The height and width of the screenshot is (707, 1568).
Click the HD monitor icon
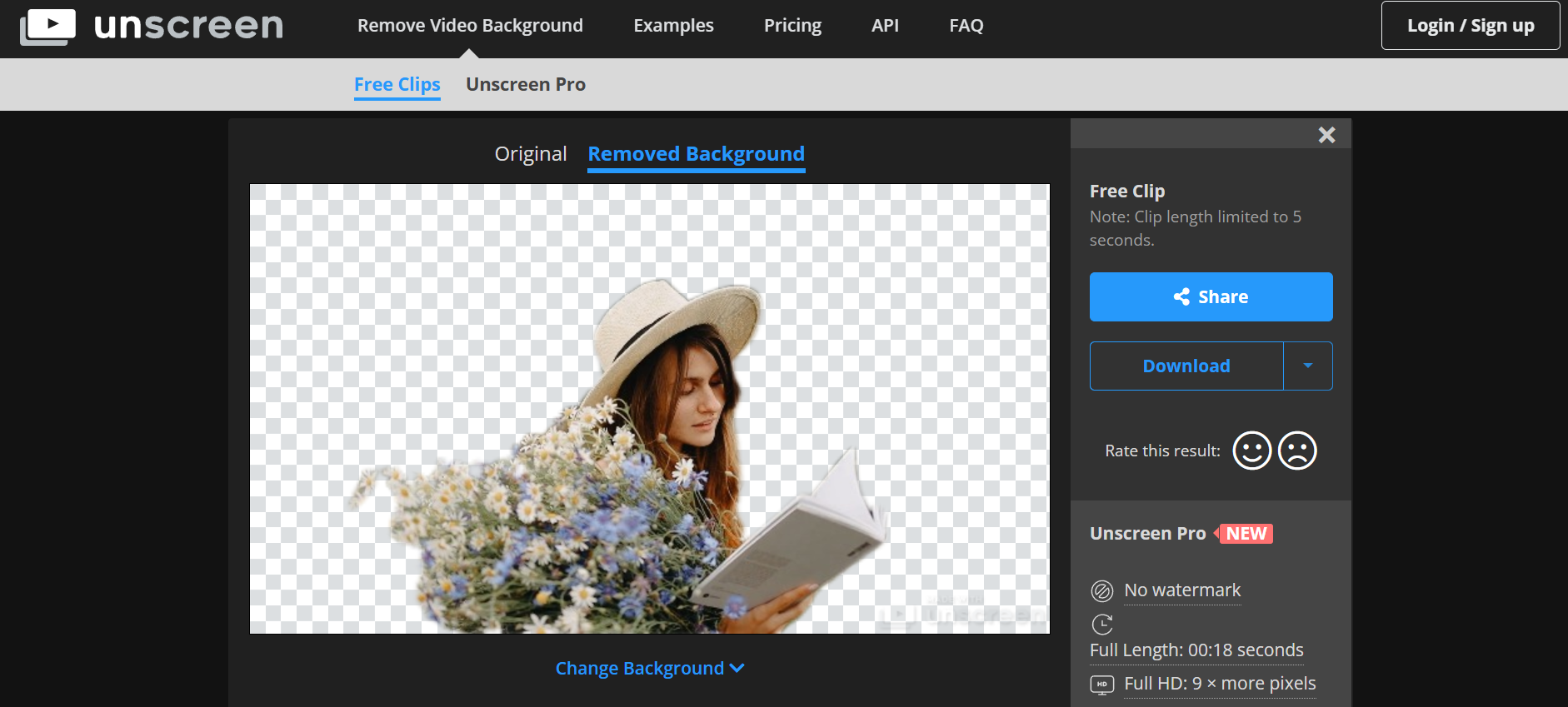(1101, 685)
